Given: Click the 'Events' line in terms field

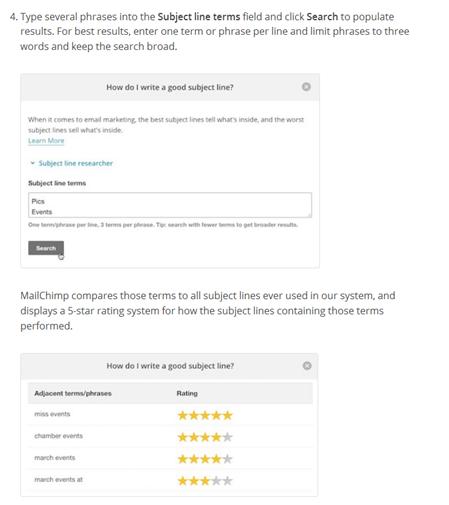Looking at the screenshot, I should click(42, 212).
